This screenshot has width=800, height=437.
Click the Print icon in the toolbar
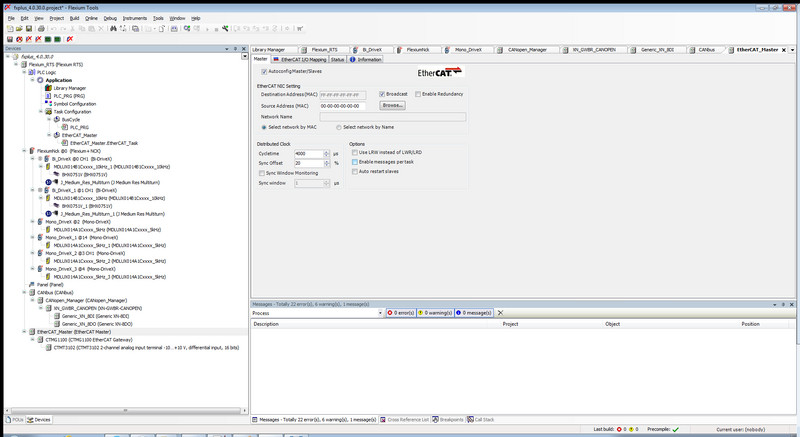[x=43, y=28]
